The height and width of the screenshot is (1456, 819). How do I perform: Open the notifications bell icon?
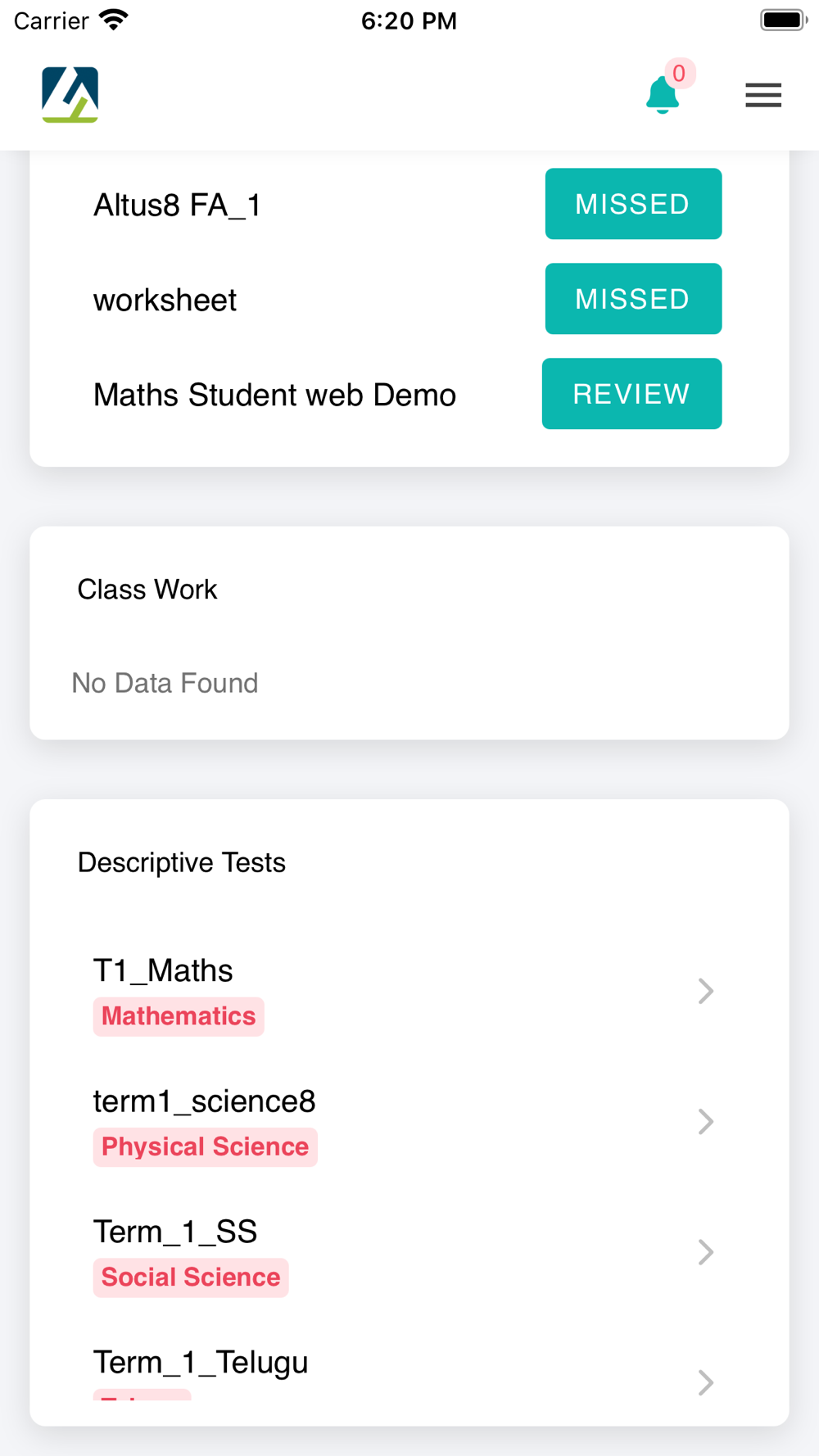pyautogui.click(x=662, y=95)
